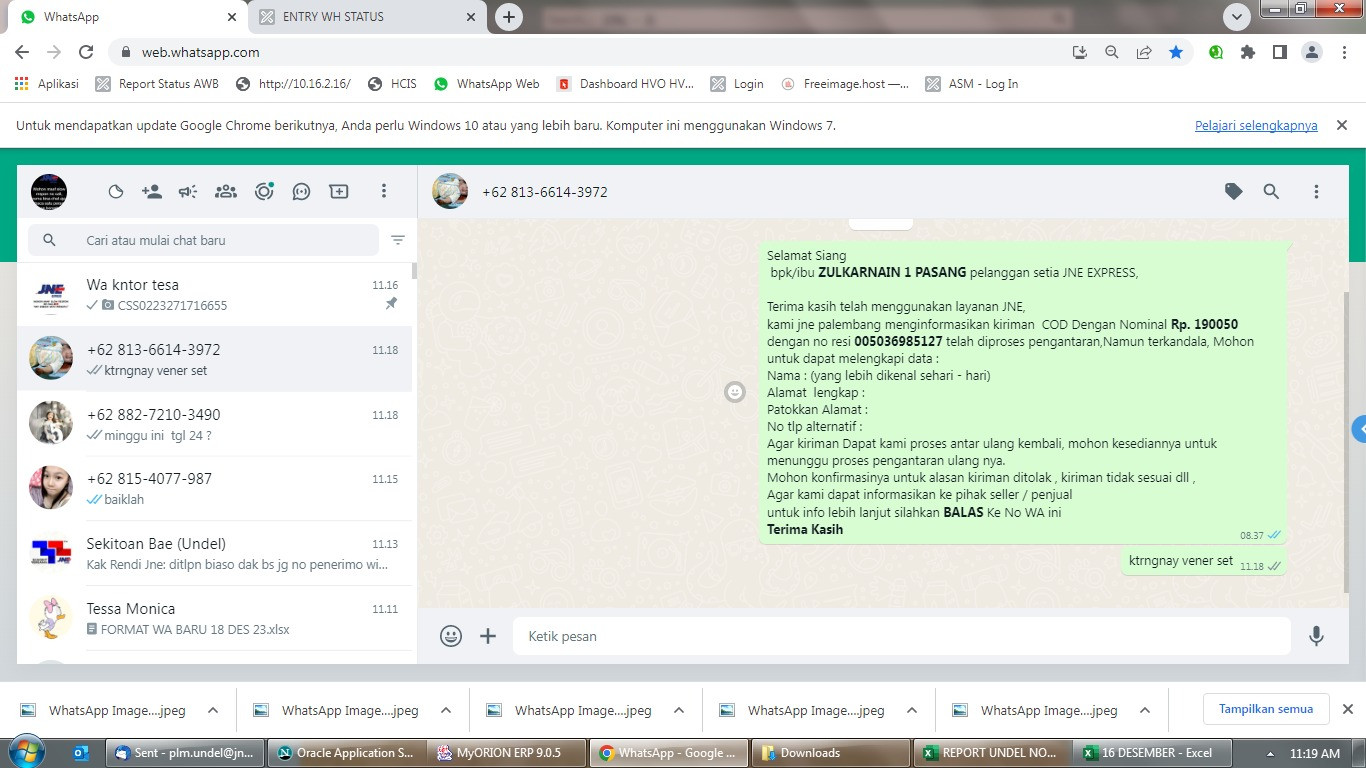The width and height of the screenshot is (1366, 768).
Task: Open the Chrome profile avatar
Action: coord(1312,52)
